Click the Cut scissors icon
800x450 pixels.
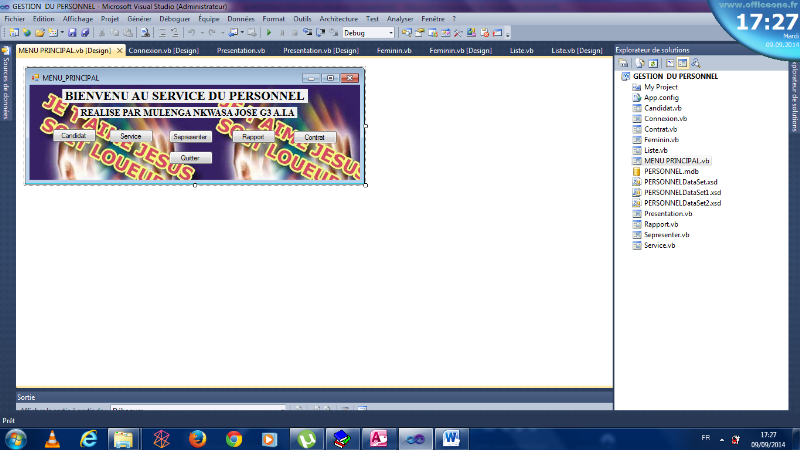(x=102, y=33)
